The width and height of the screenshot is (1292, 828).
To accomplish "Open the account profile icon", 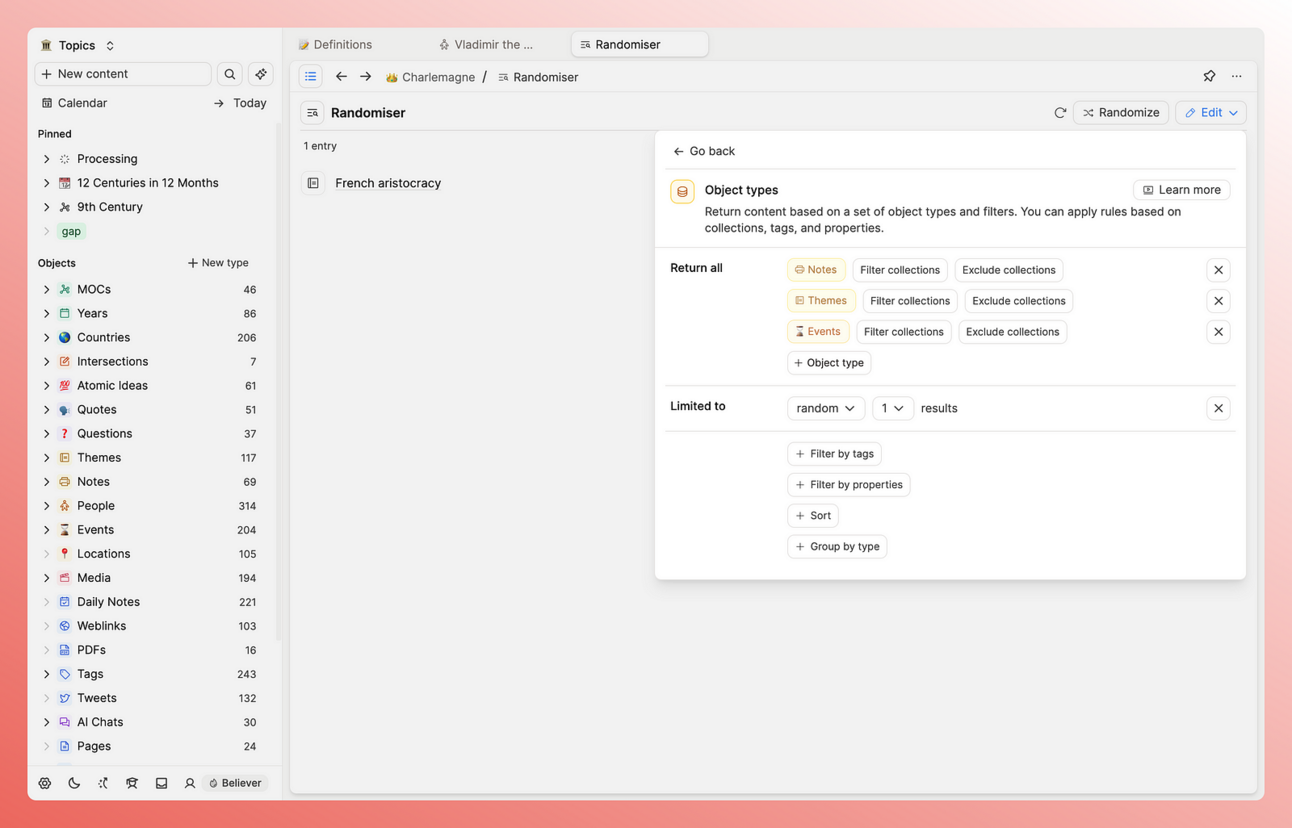I will click(x=190, y=783).
